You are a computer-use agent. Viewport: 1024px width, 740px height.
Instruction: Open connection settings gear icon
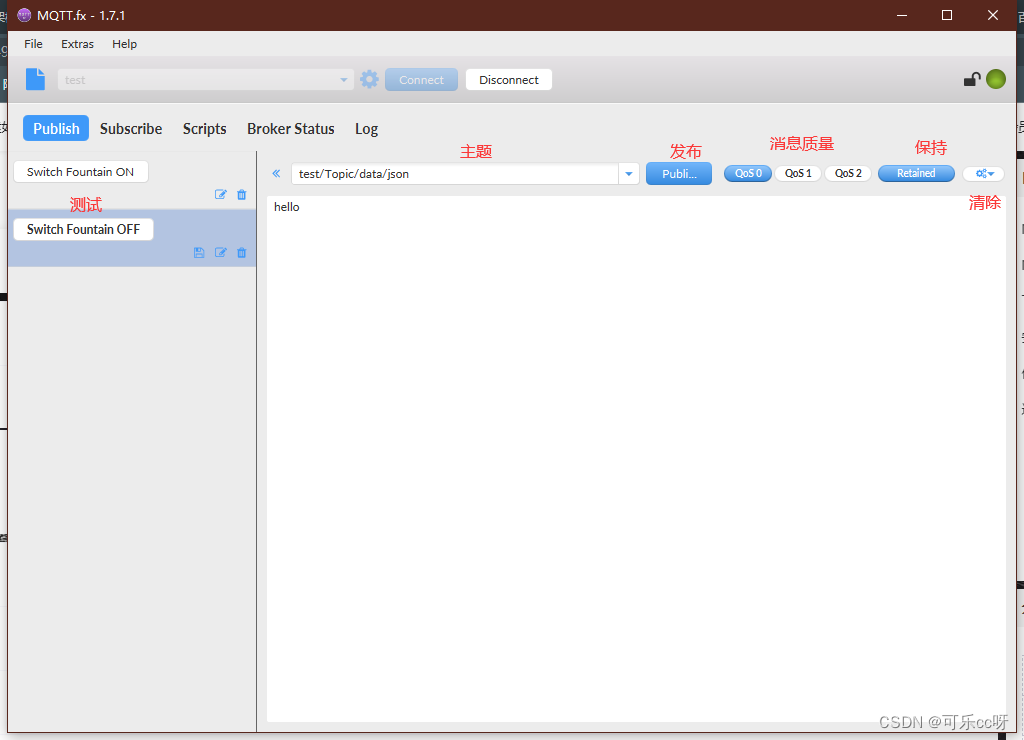pyautogui.click(x=369, y=79)
